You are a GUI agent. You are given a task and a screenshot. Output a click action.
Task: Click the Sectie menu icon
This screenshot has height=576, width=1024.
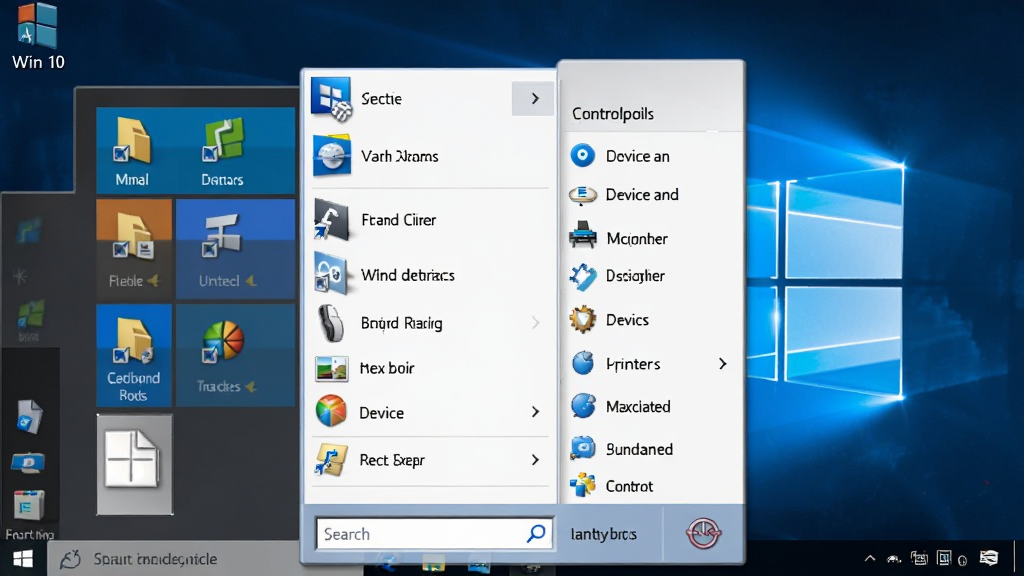[331, 99]
